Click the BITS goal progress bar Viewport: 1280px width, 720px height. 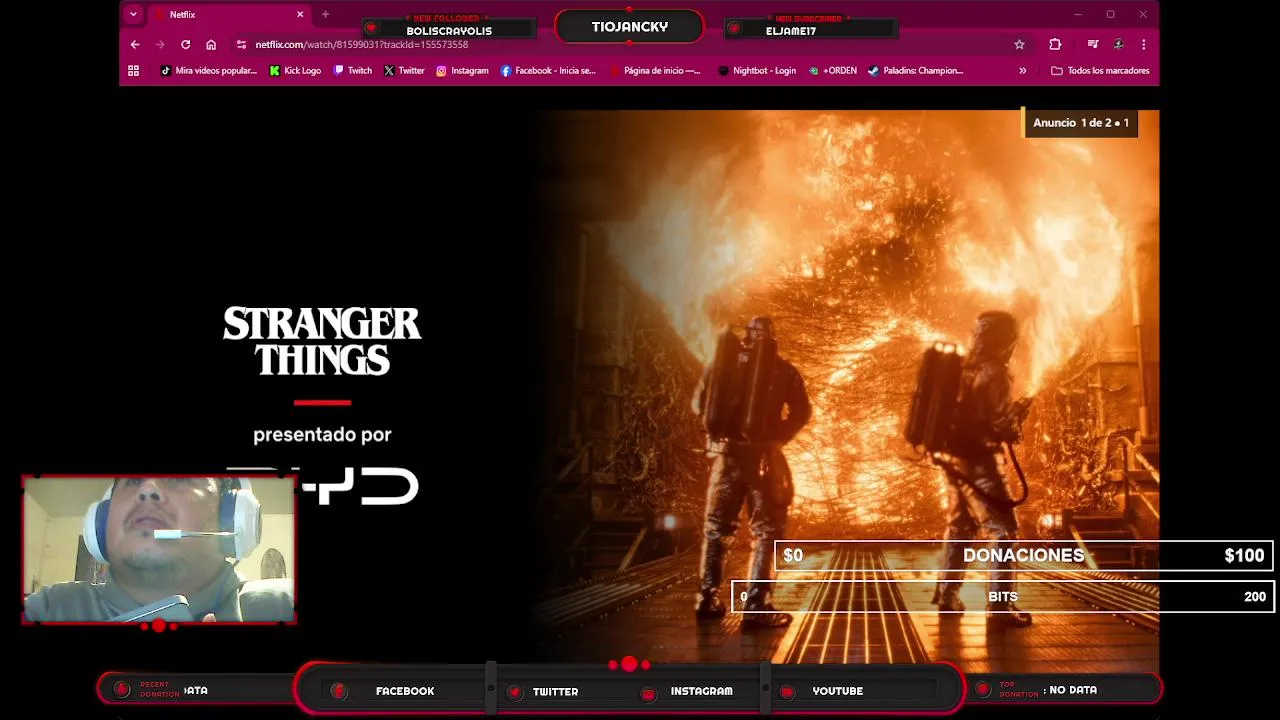click(x=1003, y=597)
